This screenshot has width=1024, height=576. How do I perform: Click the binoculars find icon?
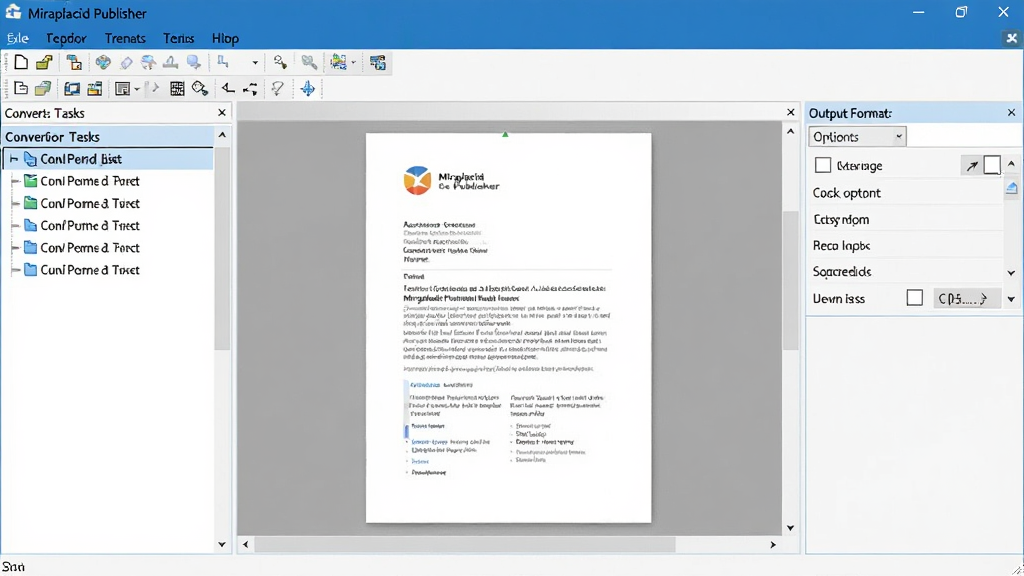pyautogui.click(x=309, y=62)
